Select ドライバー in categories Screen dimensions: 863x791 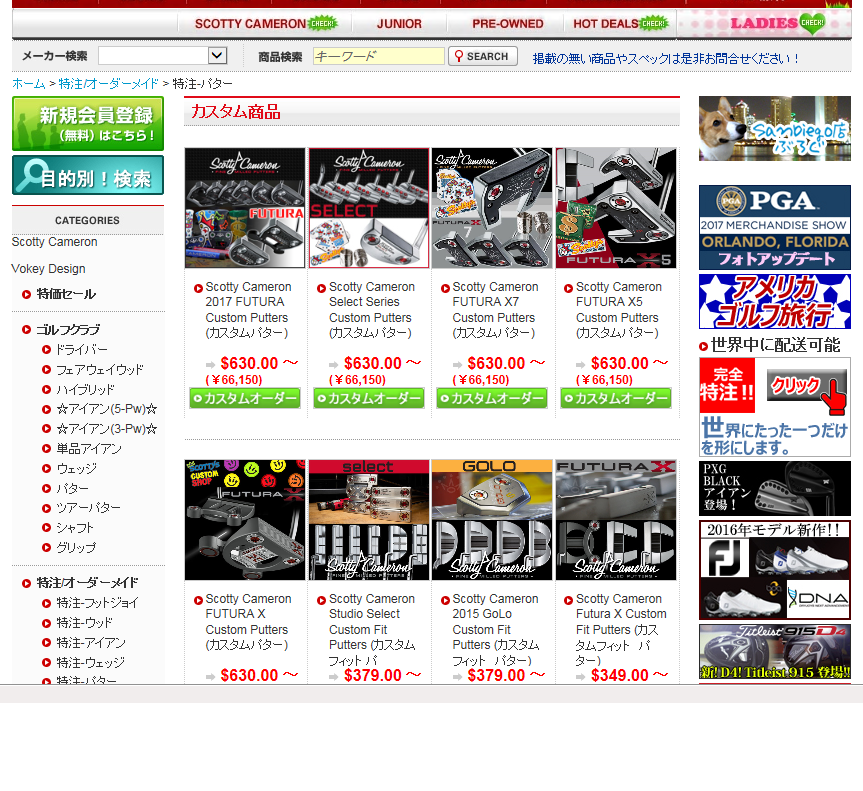coord(81,350)
